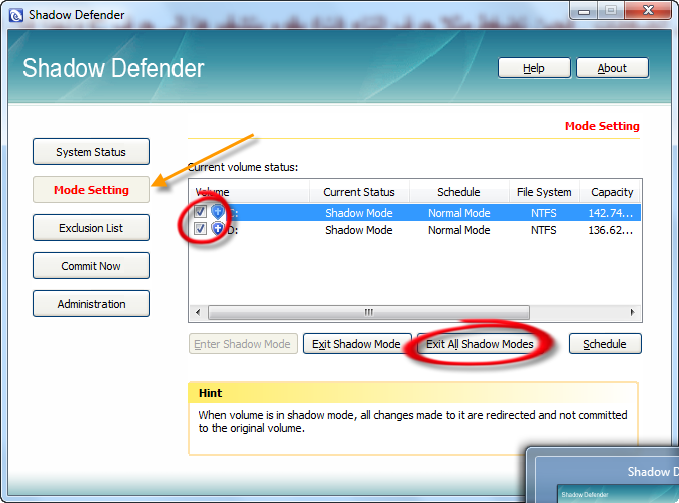Click NTFS file system cell for D:
This screenshot has width=679, height=503.
[543, 230]
